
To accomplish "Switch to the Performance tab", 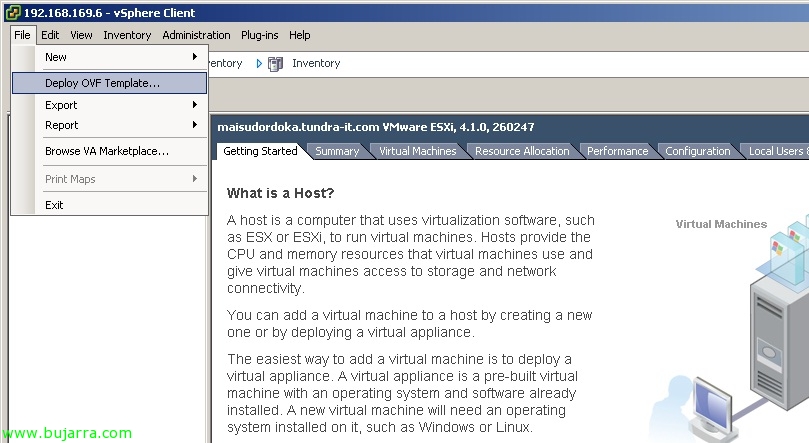I will [617, 151].
